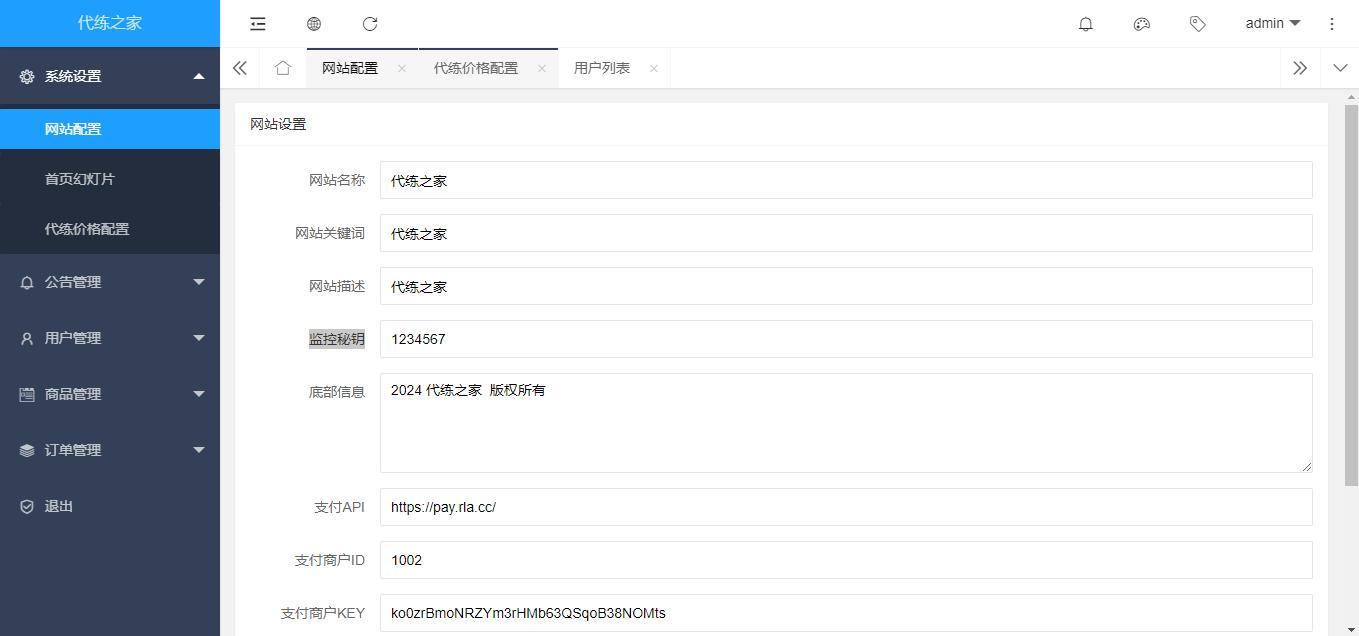Screen dimensions: 1359x636
Task: Click the scrollbar down arrow
Action: (1351, 629)
